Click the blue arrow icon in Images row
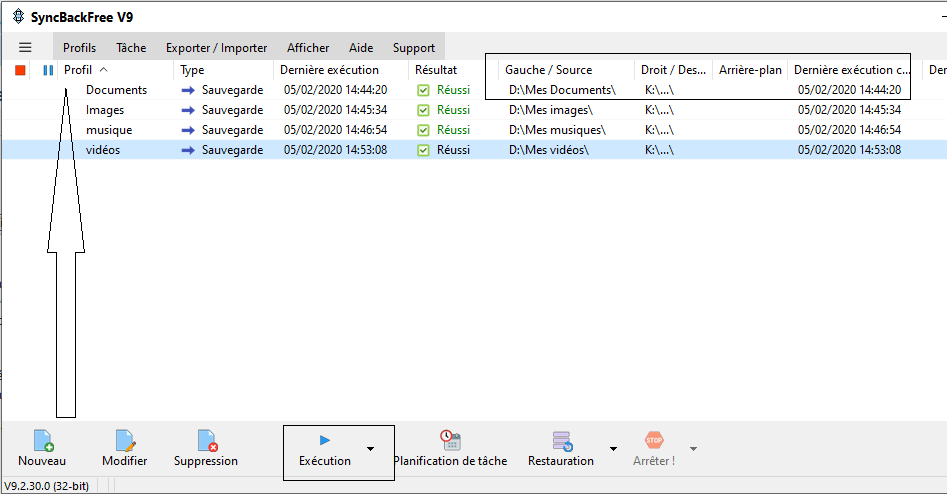 pyautogui.click(x=188, y=110)
